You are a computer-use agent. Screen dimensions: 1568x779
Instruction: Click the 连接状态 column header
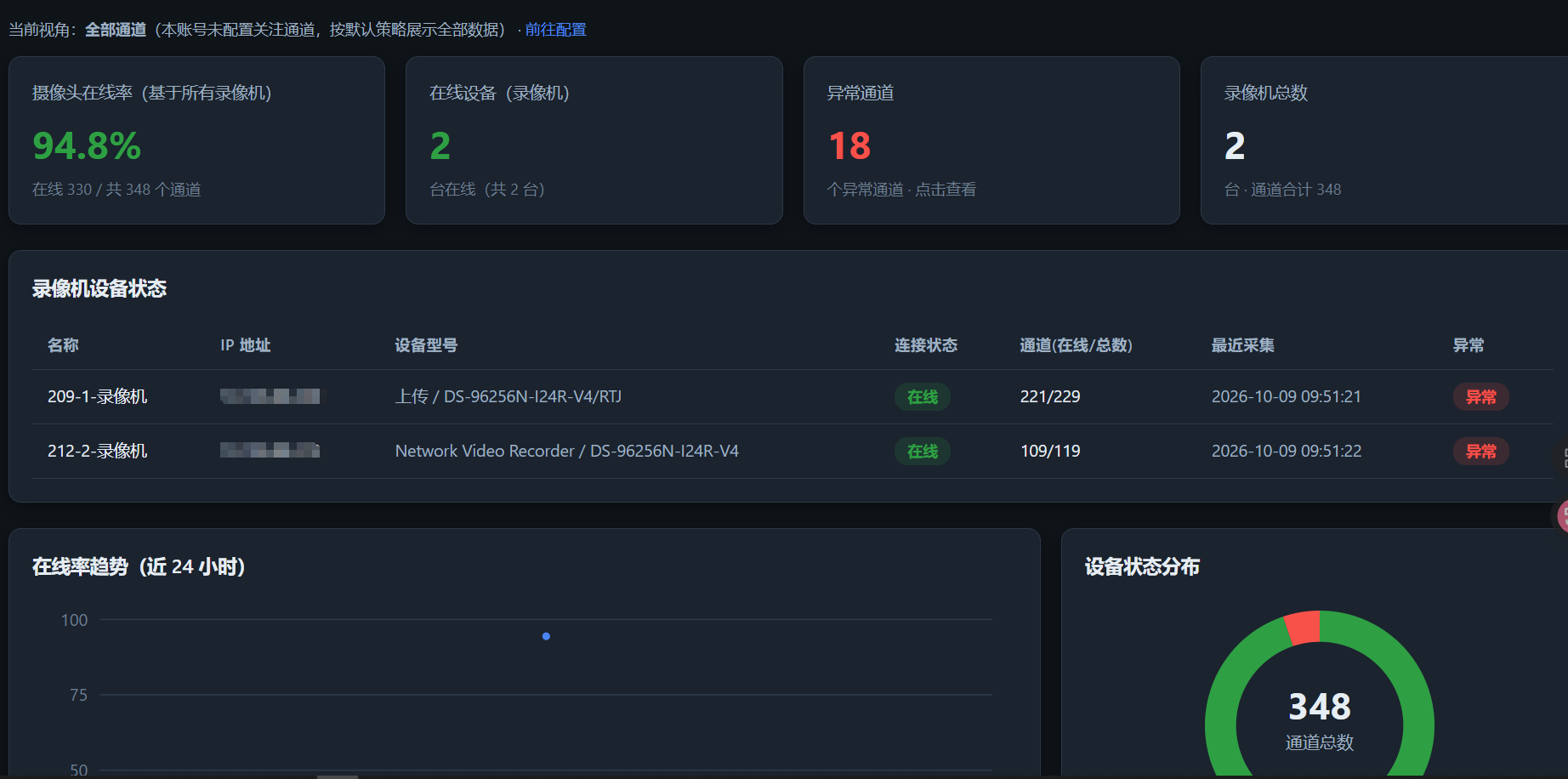(926, 345)
